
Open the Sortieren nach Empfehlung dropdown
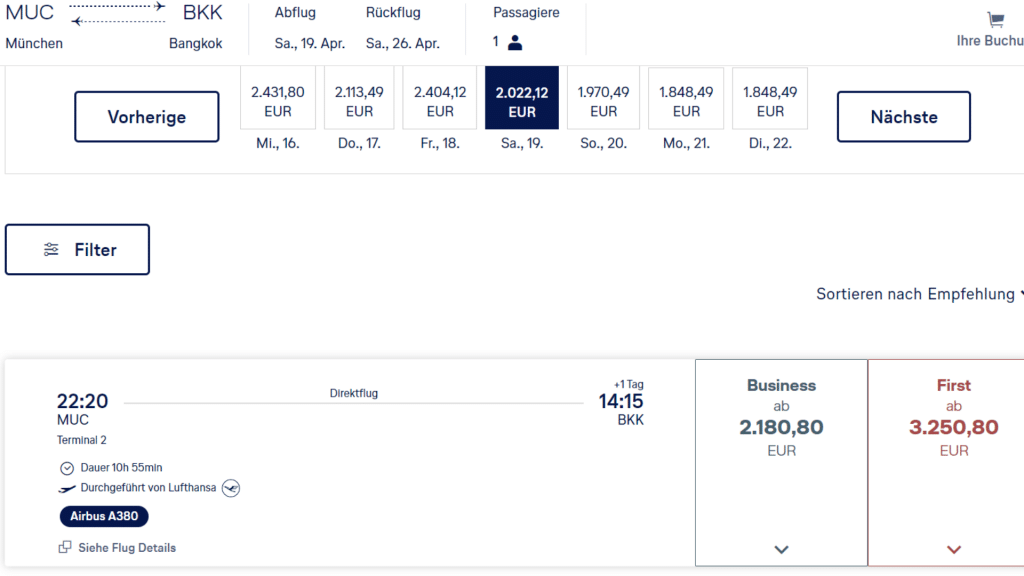[x=920, y=294]
